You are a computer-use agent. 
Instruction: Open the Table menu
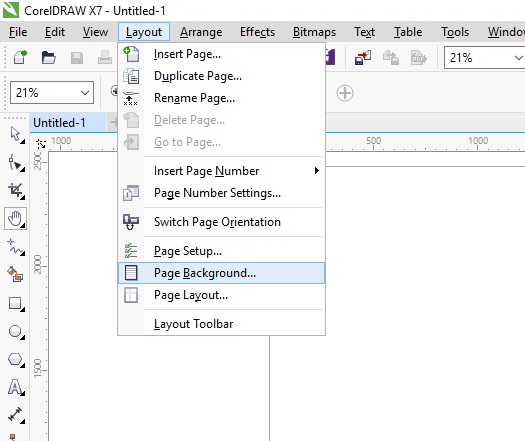click(x=408, y=32)
